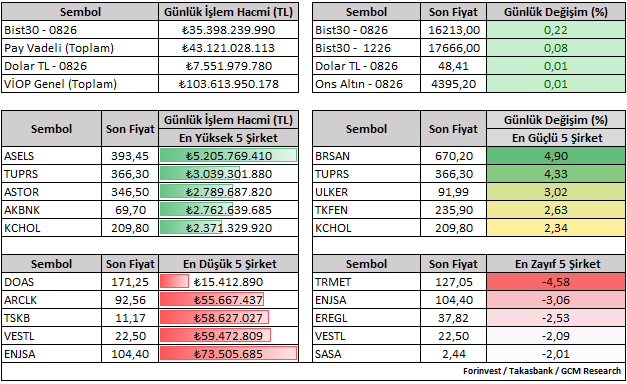Select the En Zayıf 5 Şirket header
Viewport: 627px width, 384px height.
[556, 264]
